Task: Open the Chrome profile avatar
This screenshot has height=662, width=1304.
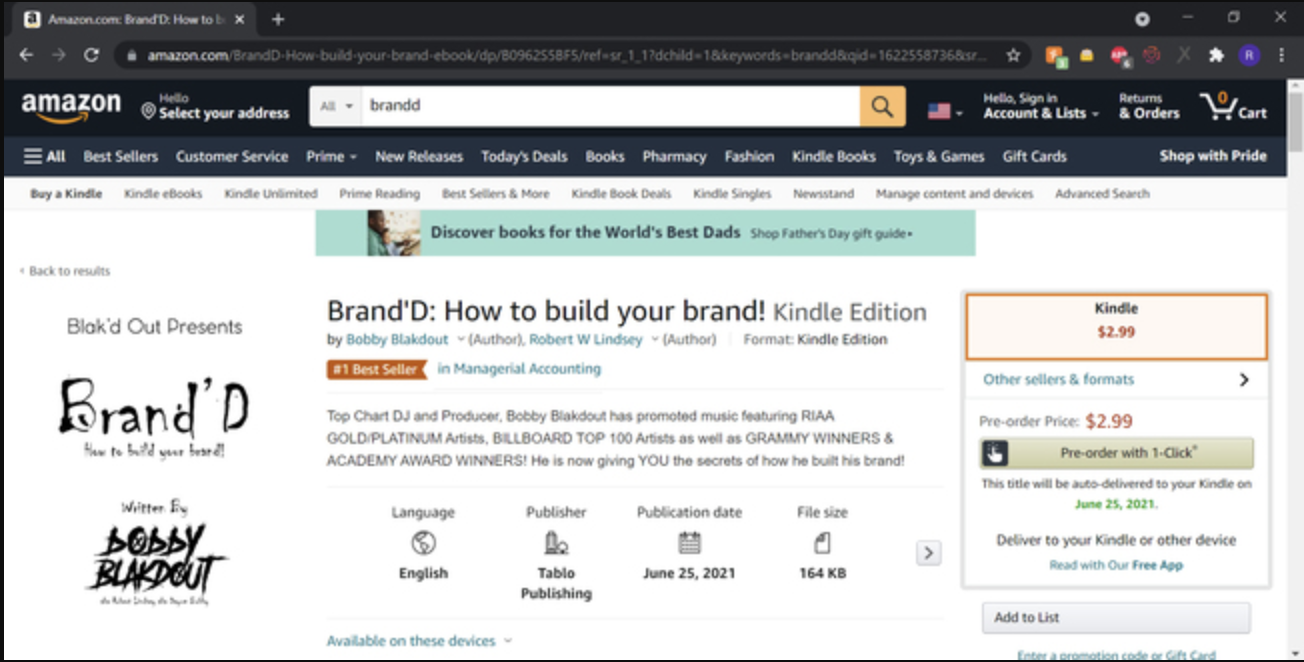Action: 1249,55
